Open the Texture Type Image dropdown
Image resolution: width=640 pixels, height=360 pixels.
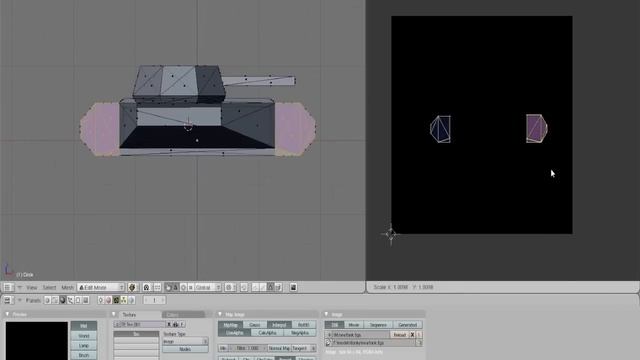tap(185, 341)
